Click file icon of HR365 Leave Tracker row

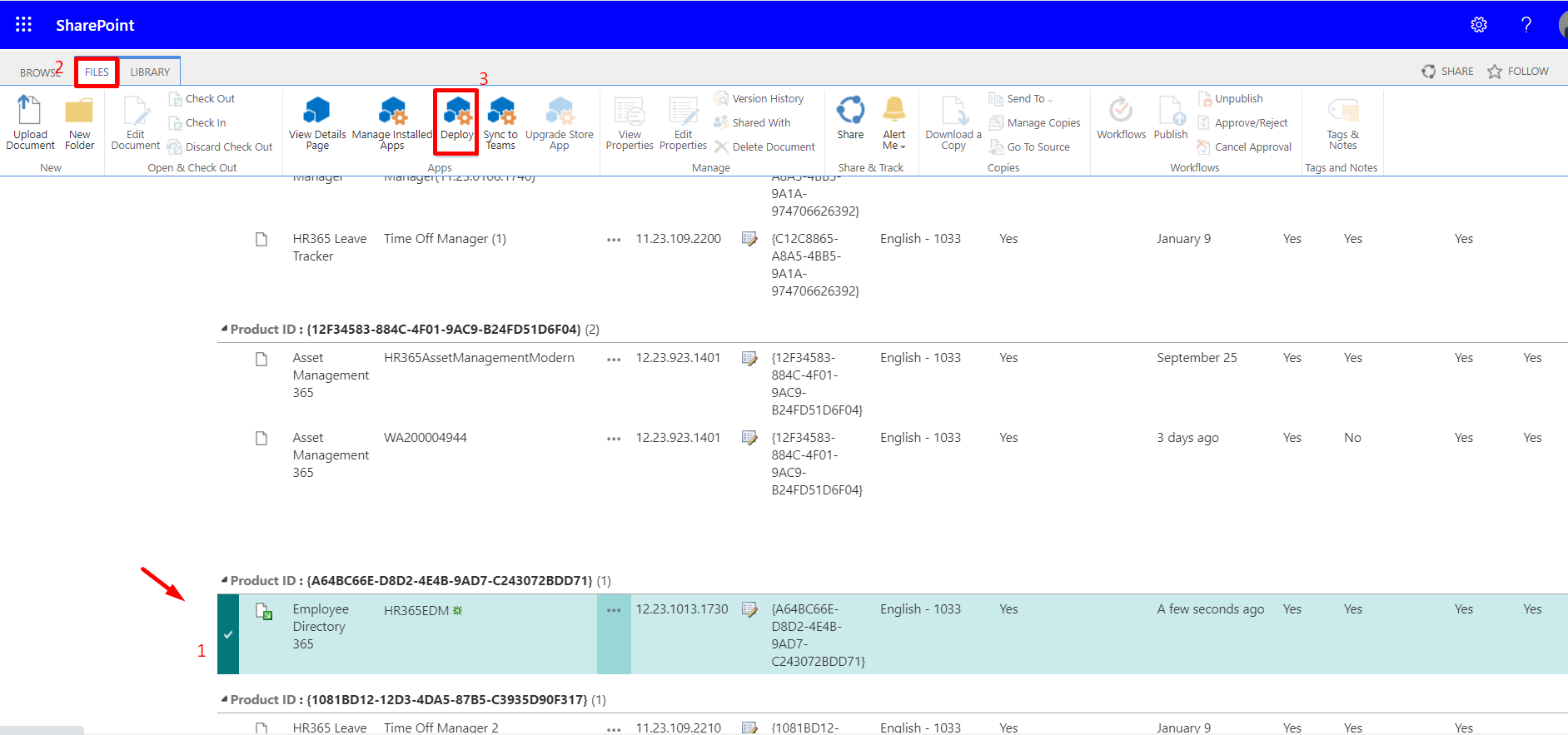point(261,240)
